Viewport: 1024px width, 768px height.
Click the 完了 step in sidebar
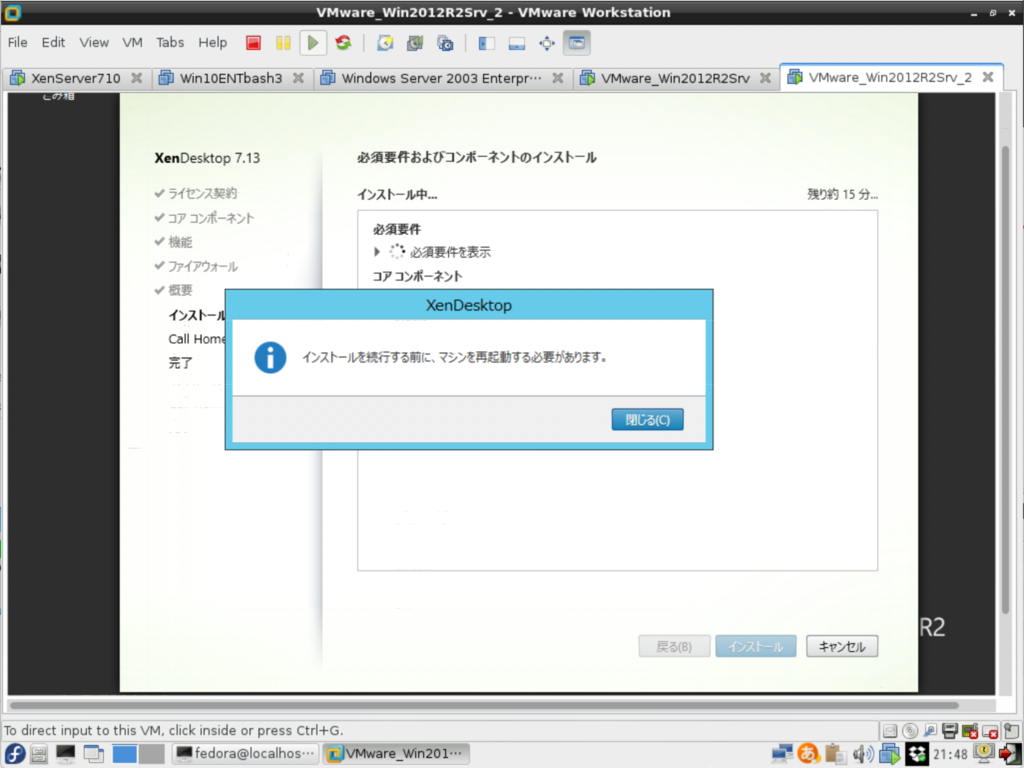point(181,362)
